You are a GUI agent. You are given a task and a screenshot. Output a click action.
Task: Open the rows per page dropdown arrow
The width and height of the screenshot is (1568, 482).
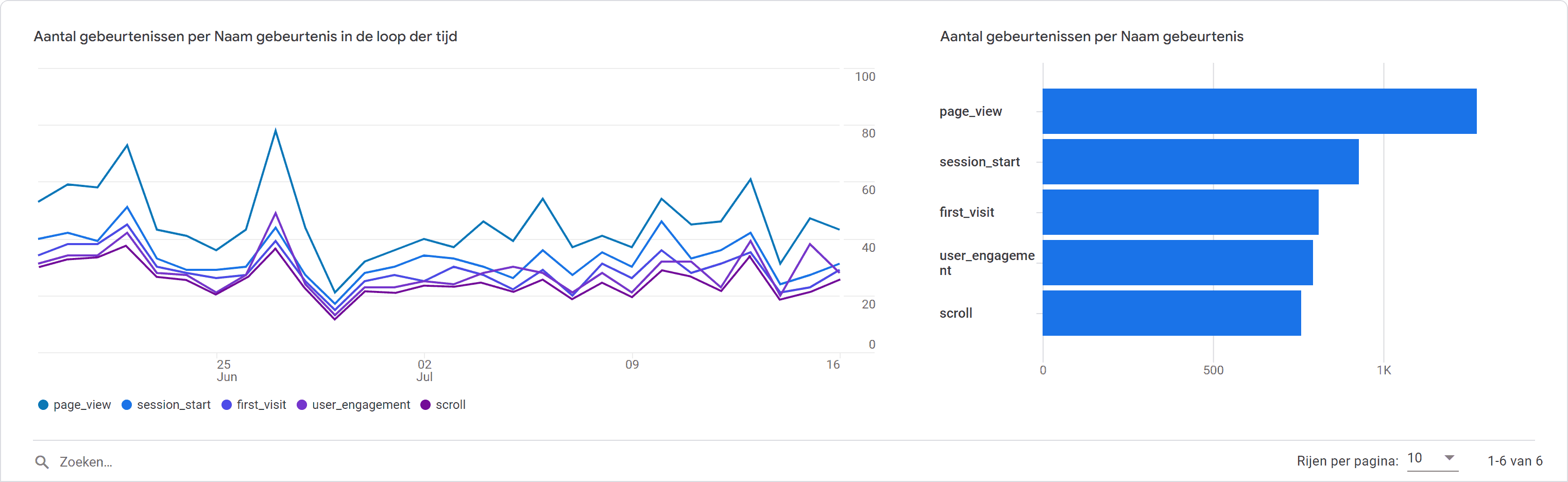pos(1450,458)
